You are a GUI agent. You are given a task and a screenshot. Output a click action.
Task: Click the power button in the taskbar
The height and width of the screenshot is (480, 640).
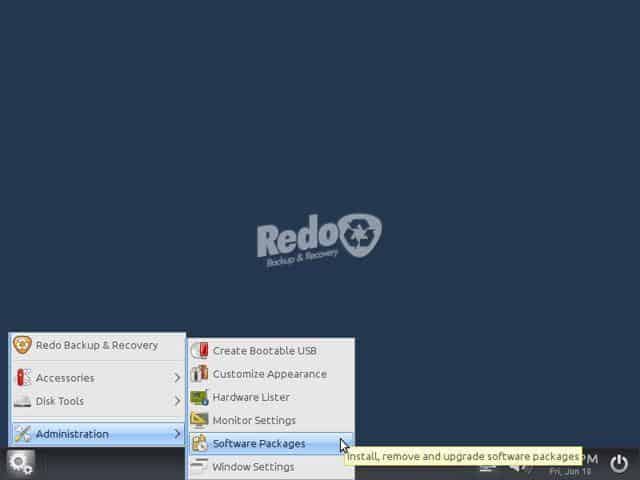[619, 464]
